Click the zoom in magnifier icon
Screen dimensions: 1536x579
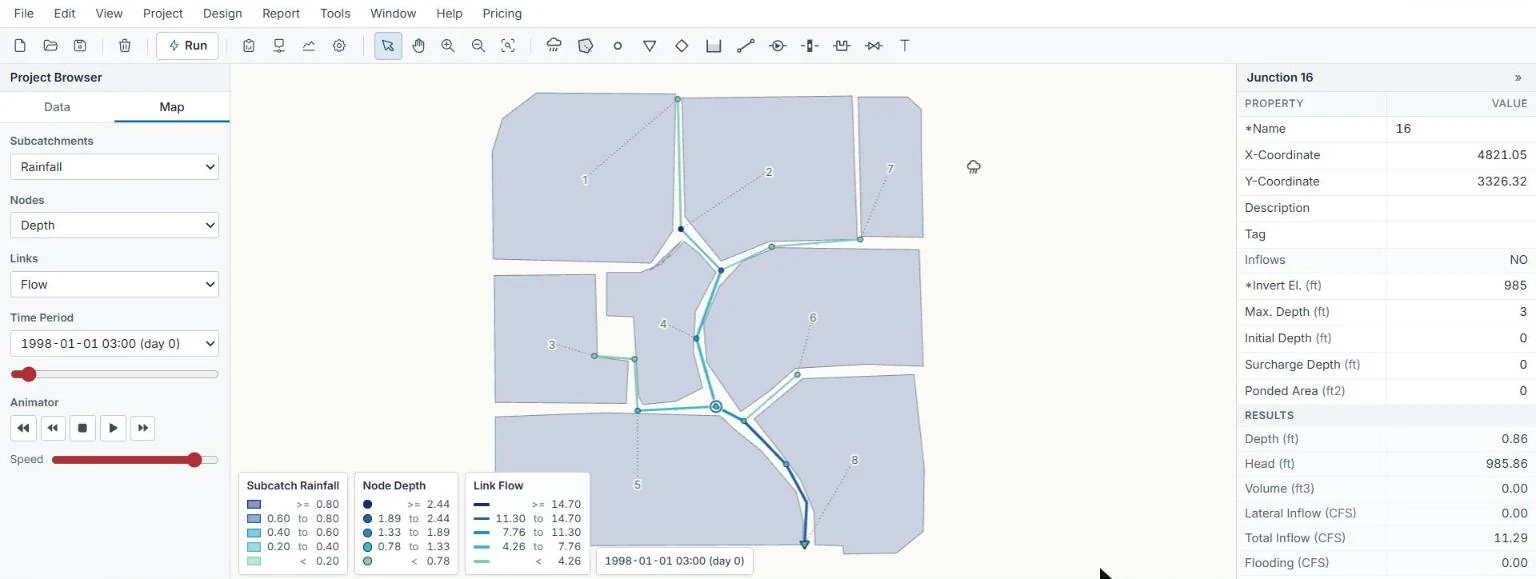pos(448,45)
